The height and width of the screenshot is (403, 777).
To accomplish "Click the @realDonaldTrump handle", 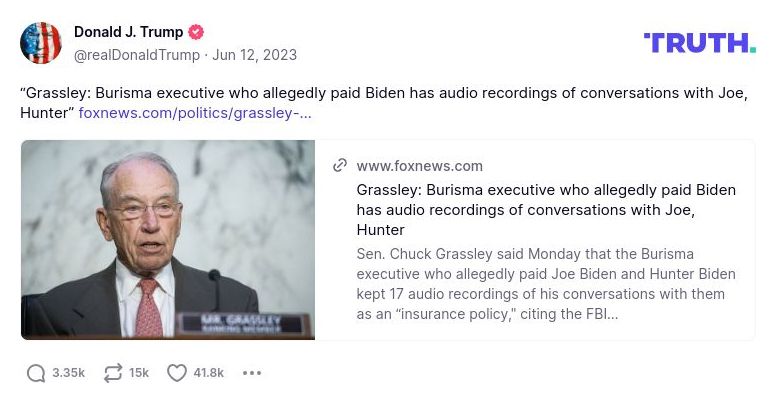I will click(137, 55).
